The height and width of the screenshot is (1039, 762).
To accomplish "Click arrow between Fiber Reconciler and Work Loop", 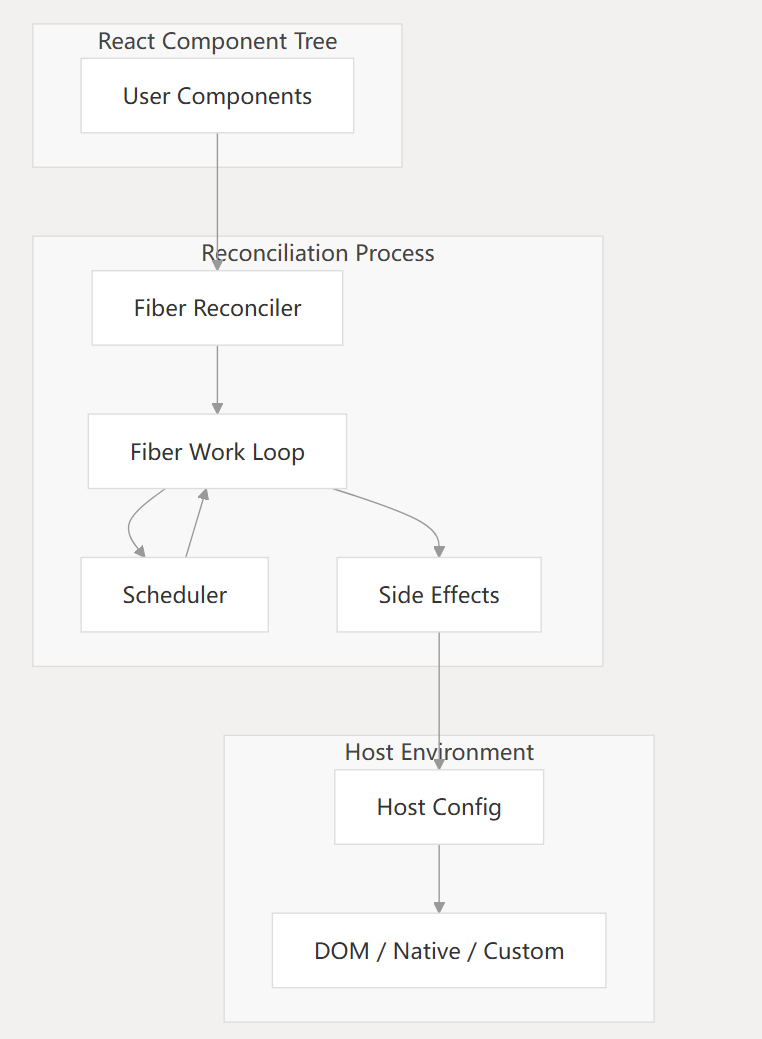I will click(x=217, y=380).
